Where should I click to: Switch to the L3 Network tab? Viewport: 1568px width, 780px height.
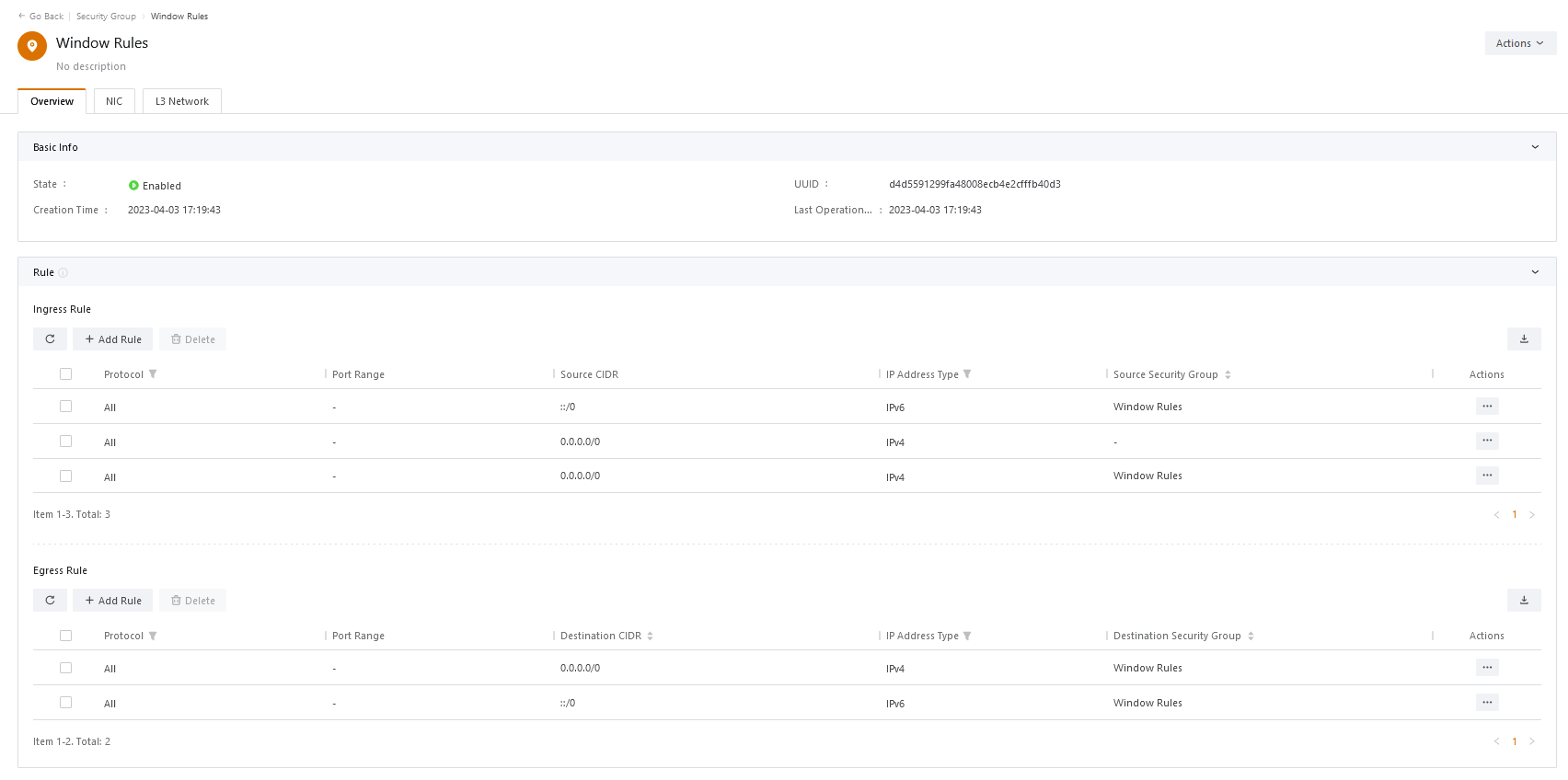[x=181, y=101]
